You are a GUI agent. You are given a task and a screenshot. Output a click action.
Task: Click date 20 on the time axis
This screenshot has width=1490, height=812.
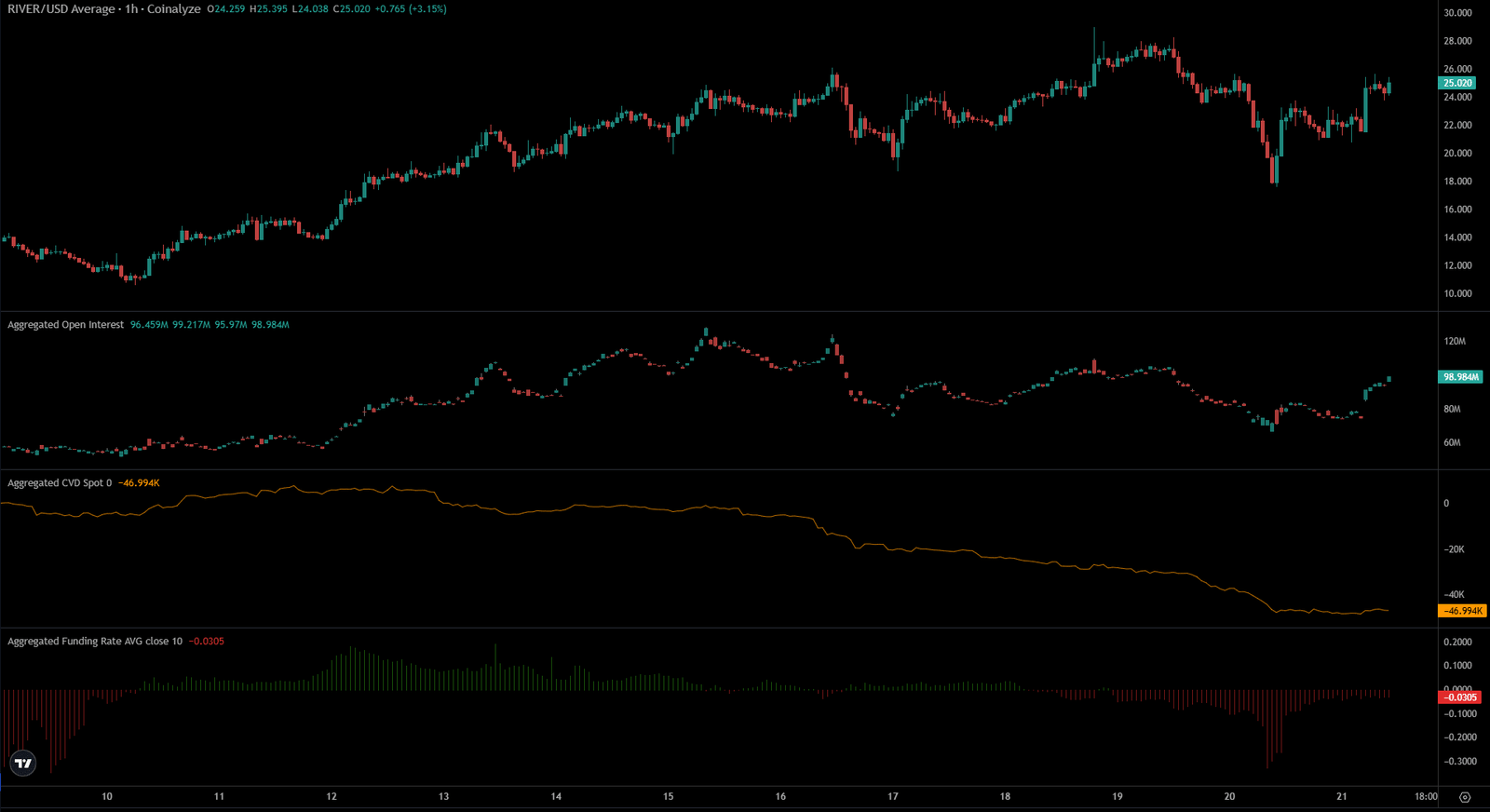point(1229,796)
